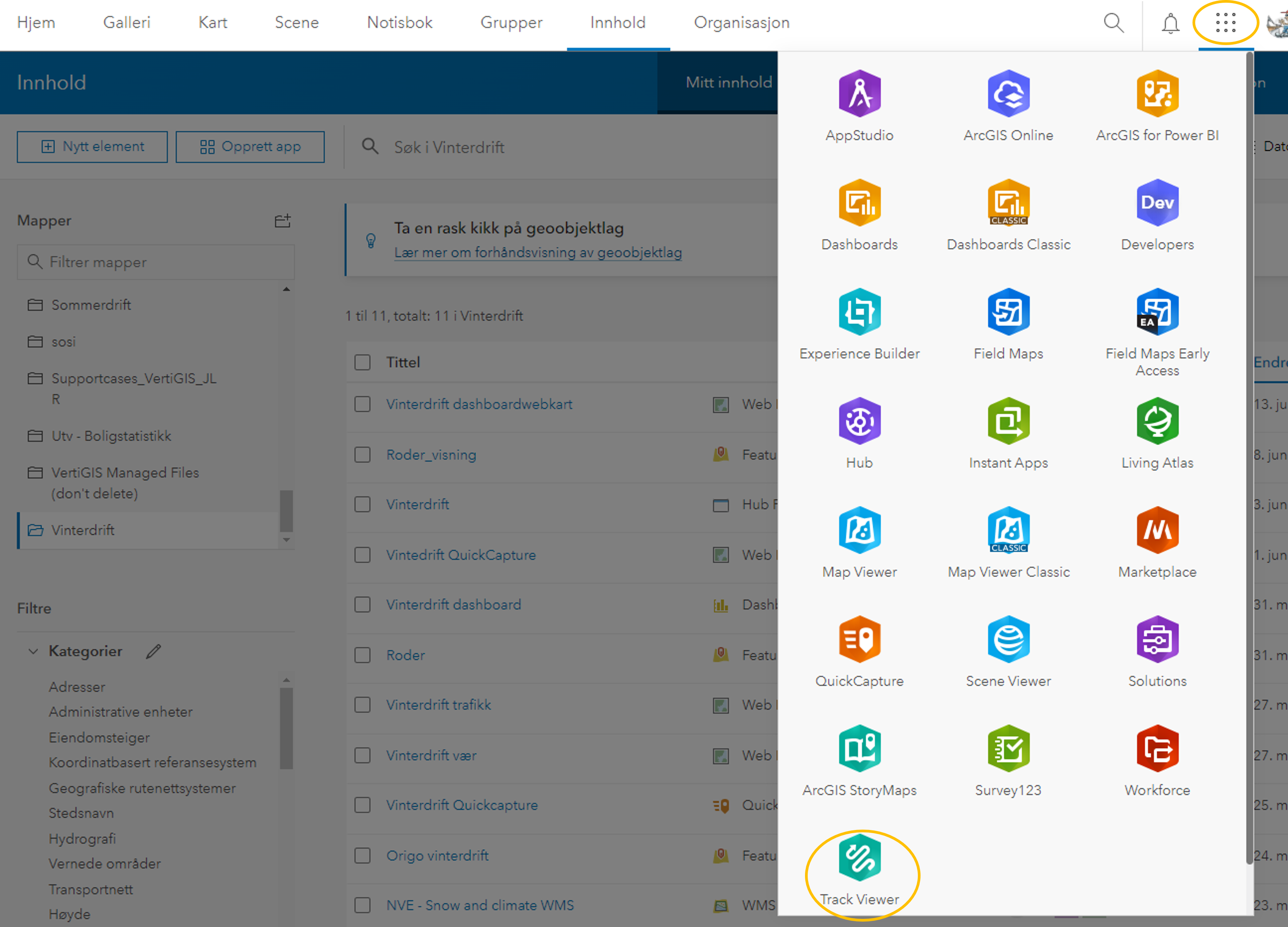Launch the Hub app
Viewport: 1288px width, 927px height.
(x=859, y=434)
